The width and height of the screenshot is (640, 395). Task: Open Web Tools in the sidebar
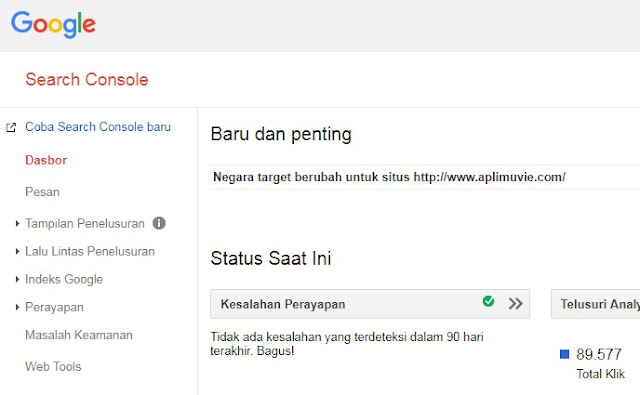tap(53, 366)
